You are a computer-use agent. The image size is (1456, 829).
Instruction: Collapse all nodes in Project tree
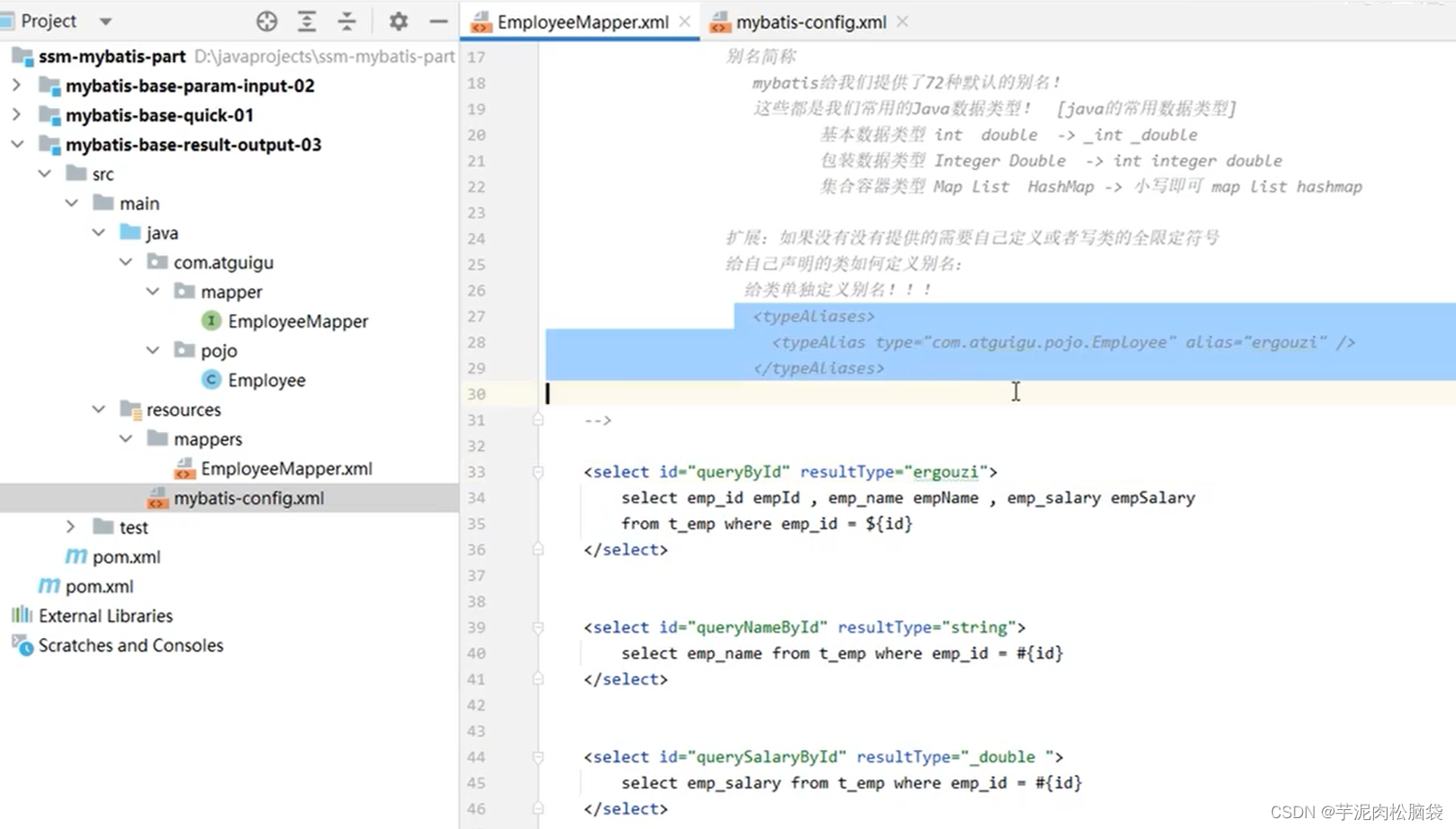point(347,21)
